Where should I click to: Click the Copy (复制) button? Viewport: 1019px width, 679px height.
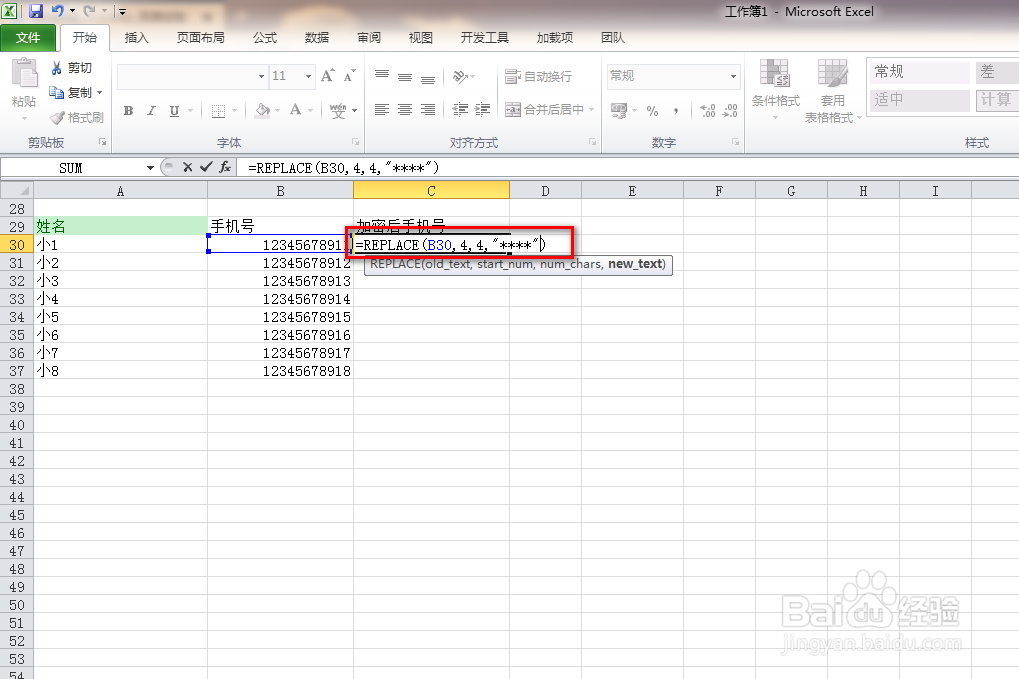click(x=71, y=92)
